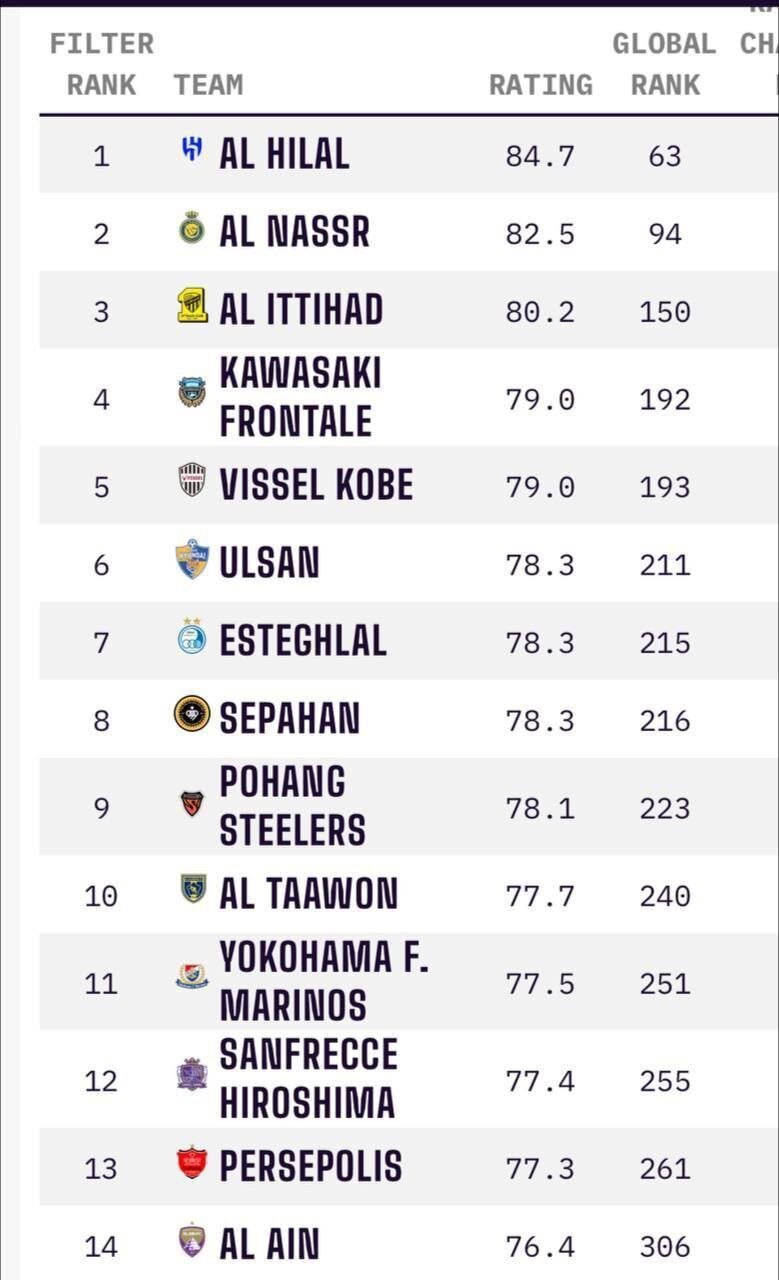Click the Al Ain club crest icon
The image size is (779, 1280).
point(192,1241)
